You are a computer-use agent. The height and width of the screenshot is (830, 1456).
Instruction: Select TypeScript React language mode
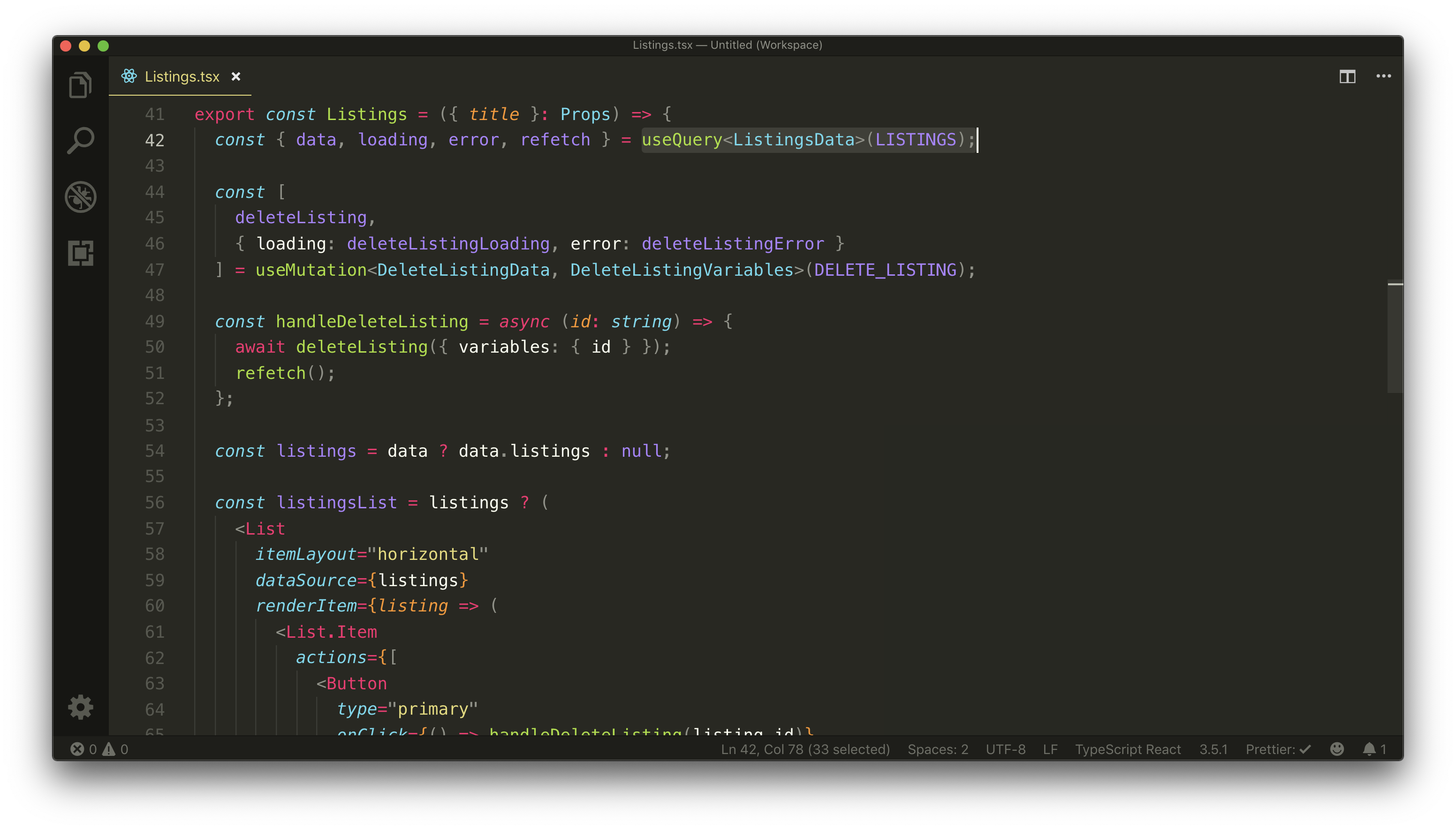(1128, 749)
